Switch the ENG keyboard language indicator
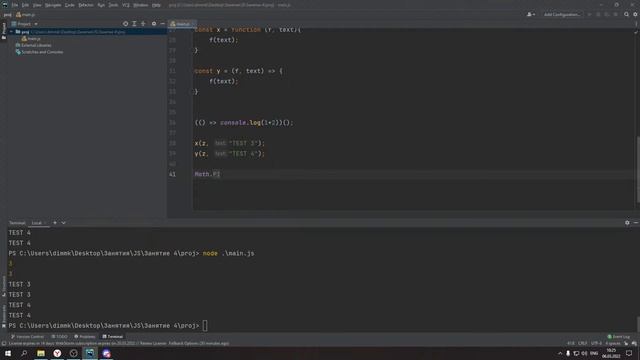The height and width of the screenshot is (360, 640). [594, 353]
